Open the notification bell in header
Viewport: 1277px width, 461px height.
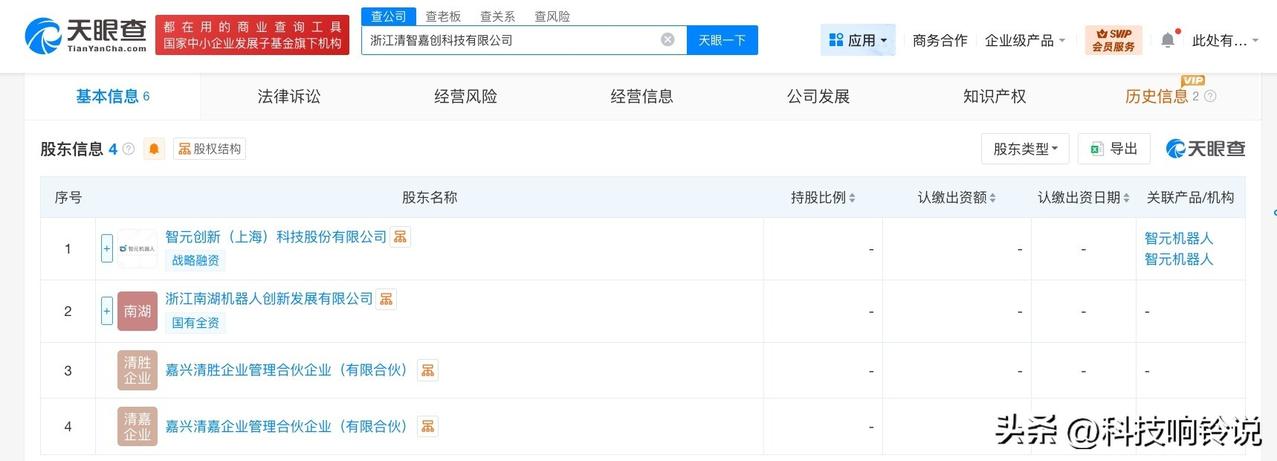pos(1167,40)
